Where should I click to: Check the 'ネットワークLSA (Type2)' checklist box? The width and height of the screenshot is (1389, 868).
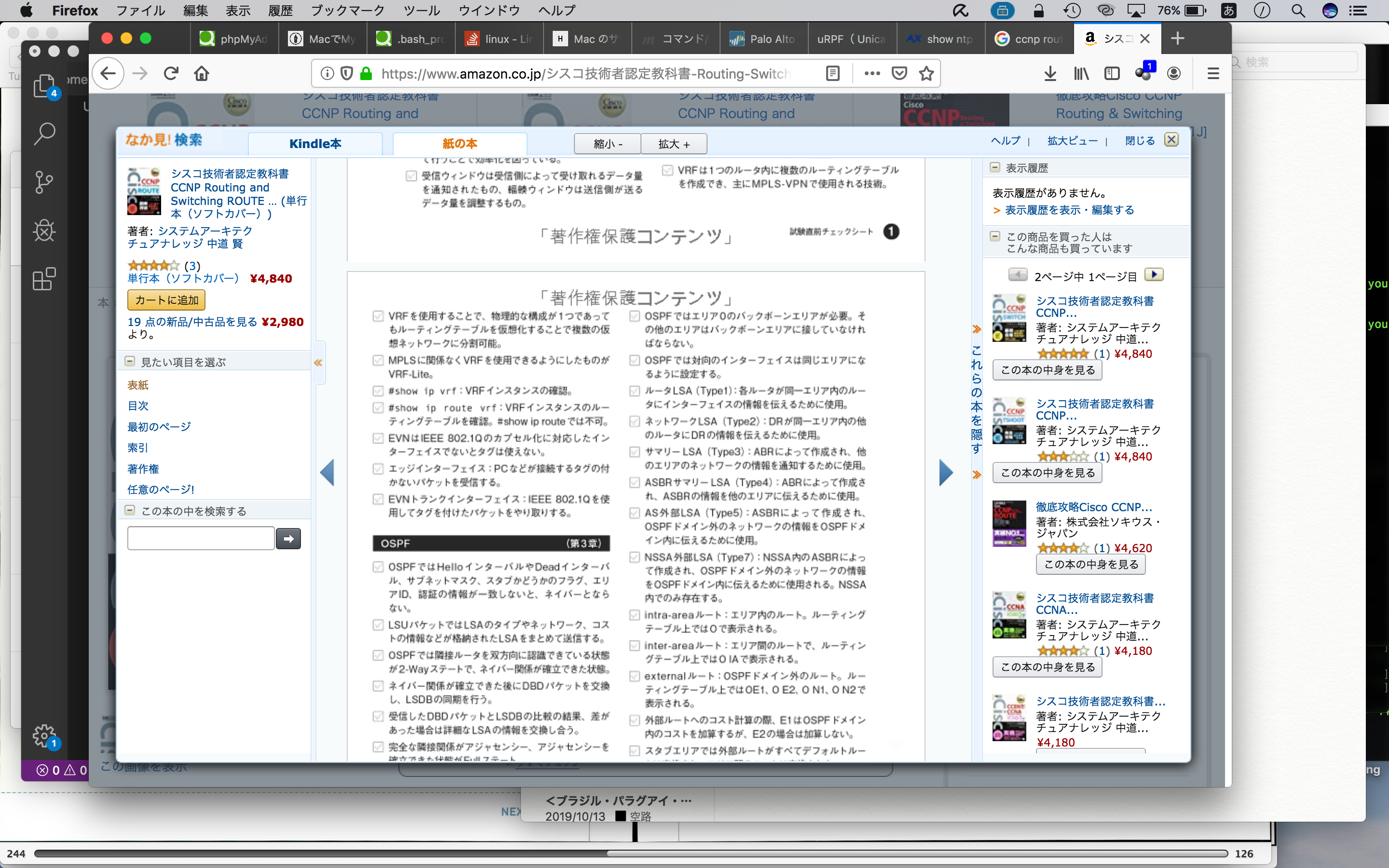tap(634, 421)
